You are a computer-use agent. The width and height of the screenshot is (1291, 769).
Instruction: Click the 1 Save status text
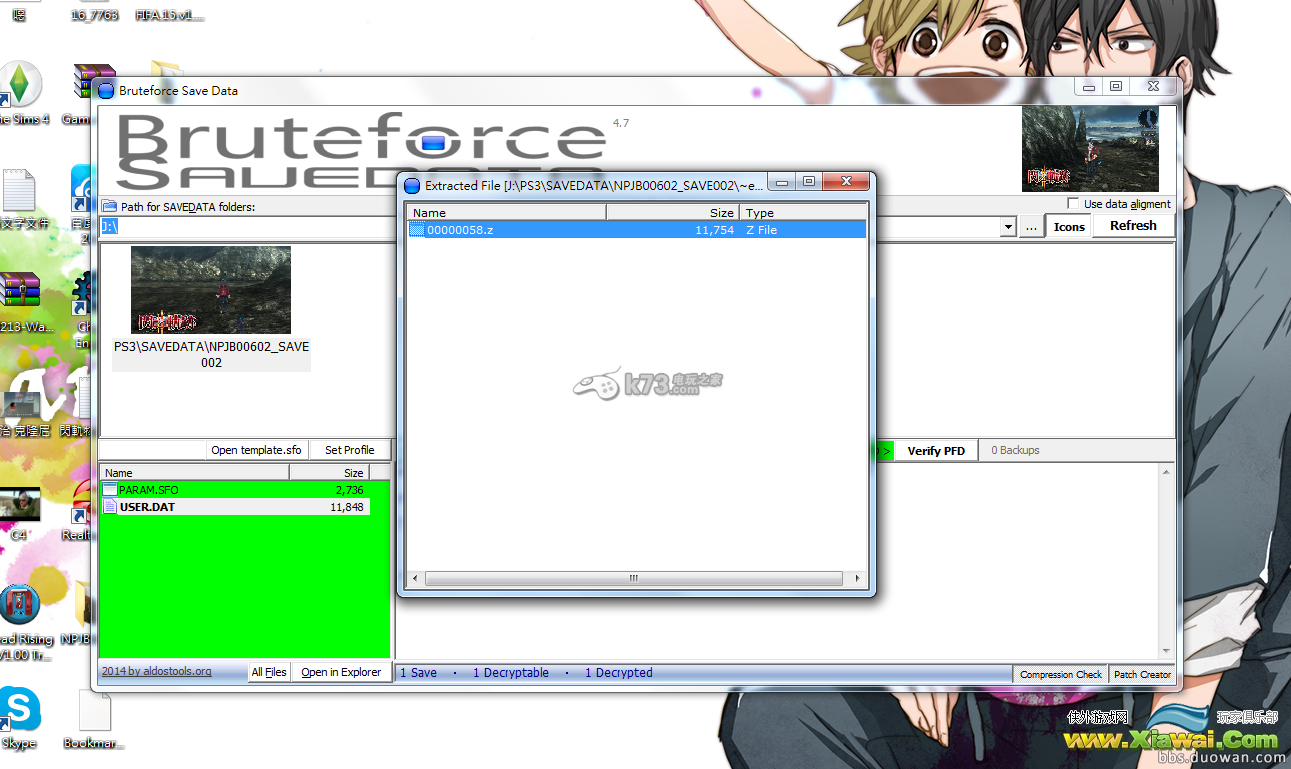(419, 673)
